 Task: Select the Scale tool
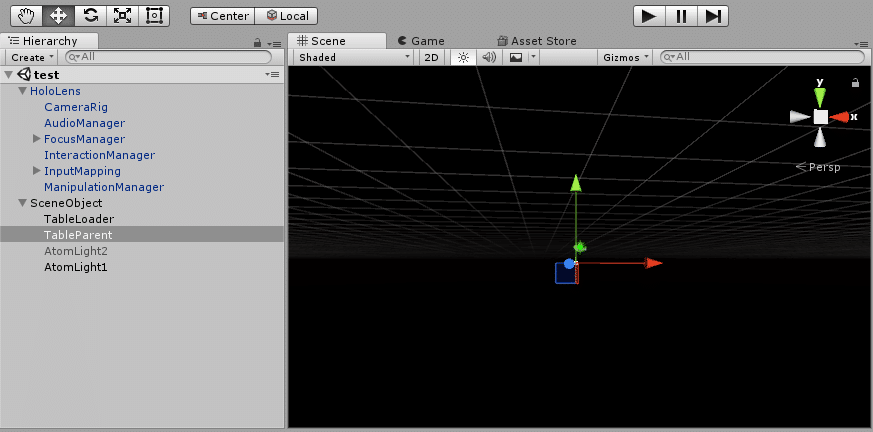tap(121, 16)
